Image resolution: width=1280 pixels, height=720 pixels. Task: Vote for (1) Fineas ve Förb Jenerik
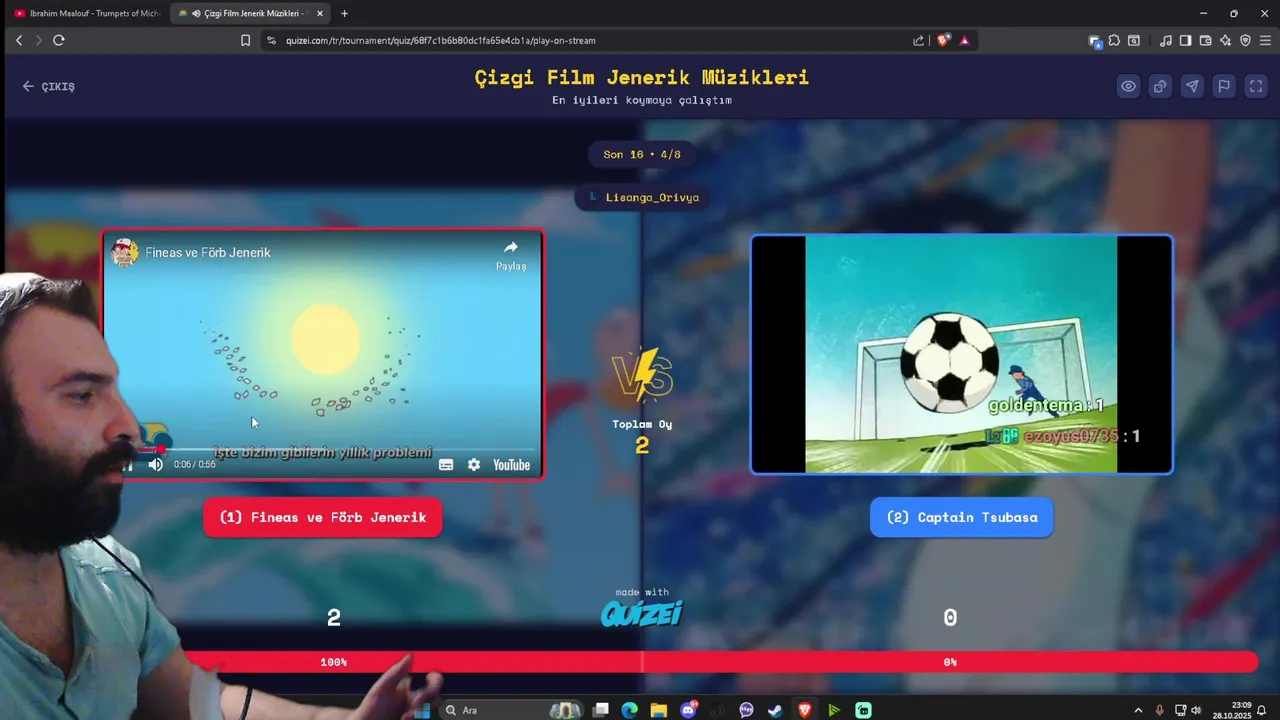pos(322,517)
